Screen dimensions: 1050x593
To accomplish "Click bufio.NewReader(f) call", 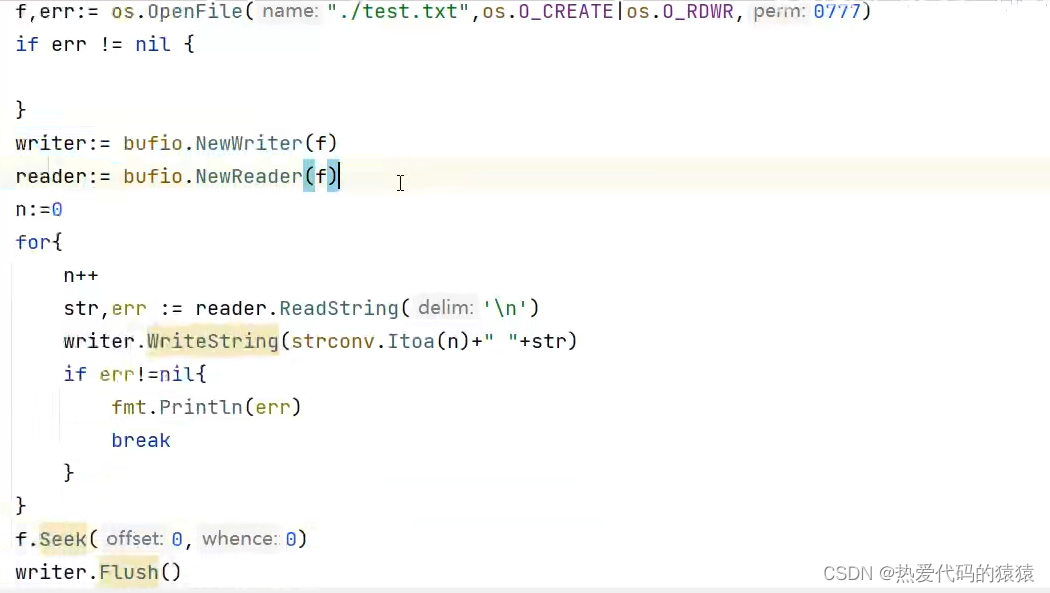I will pos(230,177).
